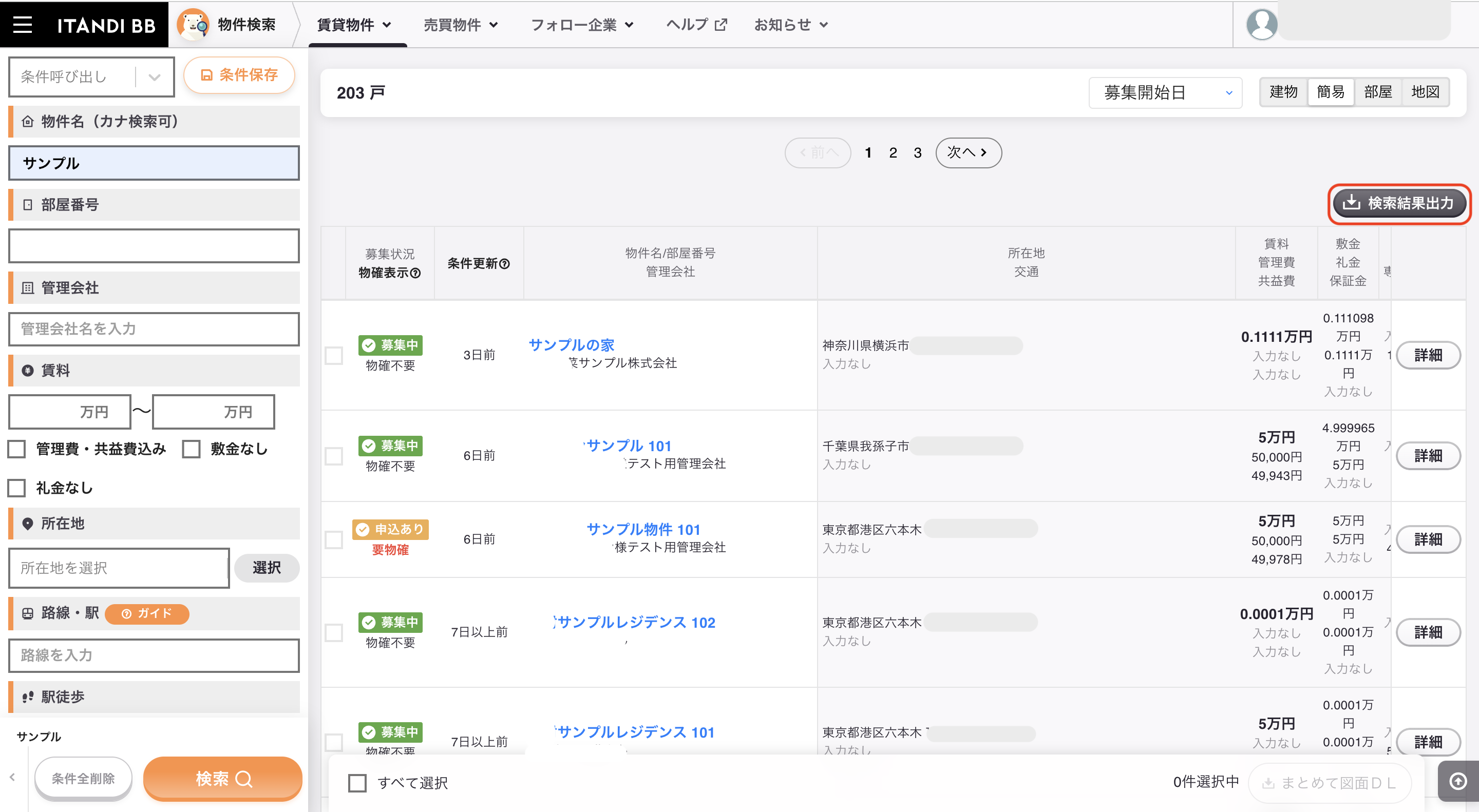Tick the 敷金なし checkbox
The image size is (1479, 812).
point(191,449)
